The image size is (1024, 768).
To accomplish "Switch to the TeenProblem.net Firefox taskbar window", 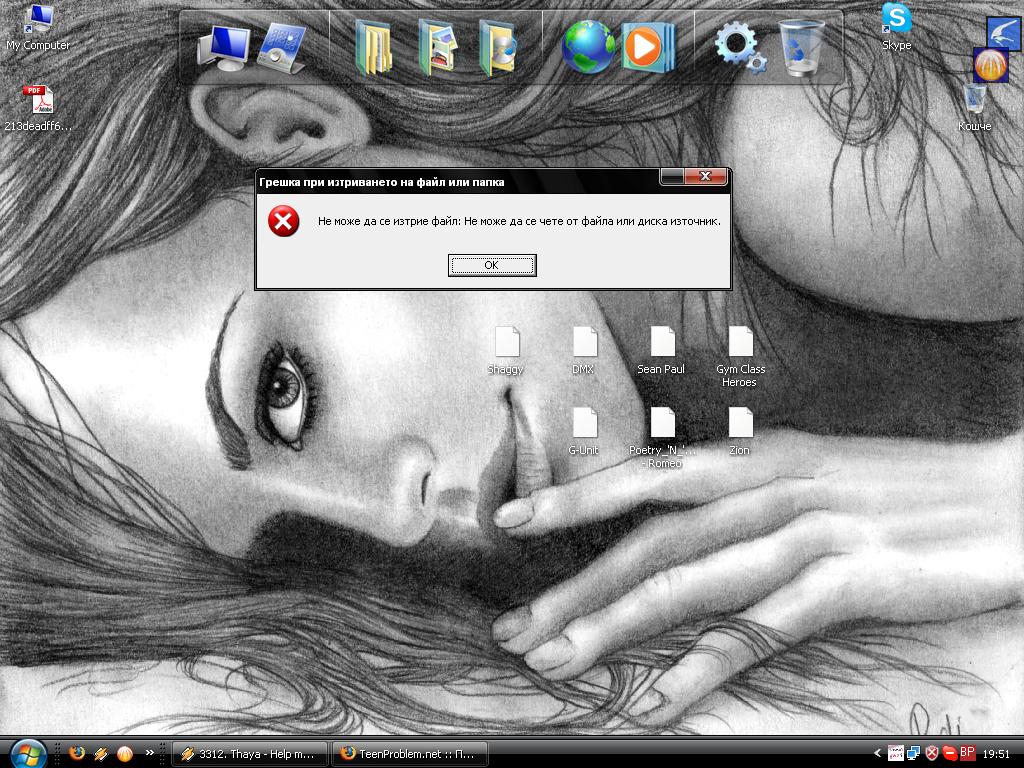I will click(x=412, y=754).
